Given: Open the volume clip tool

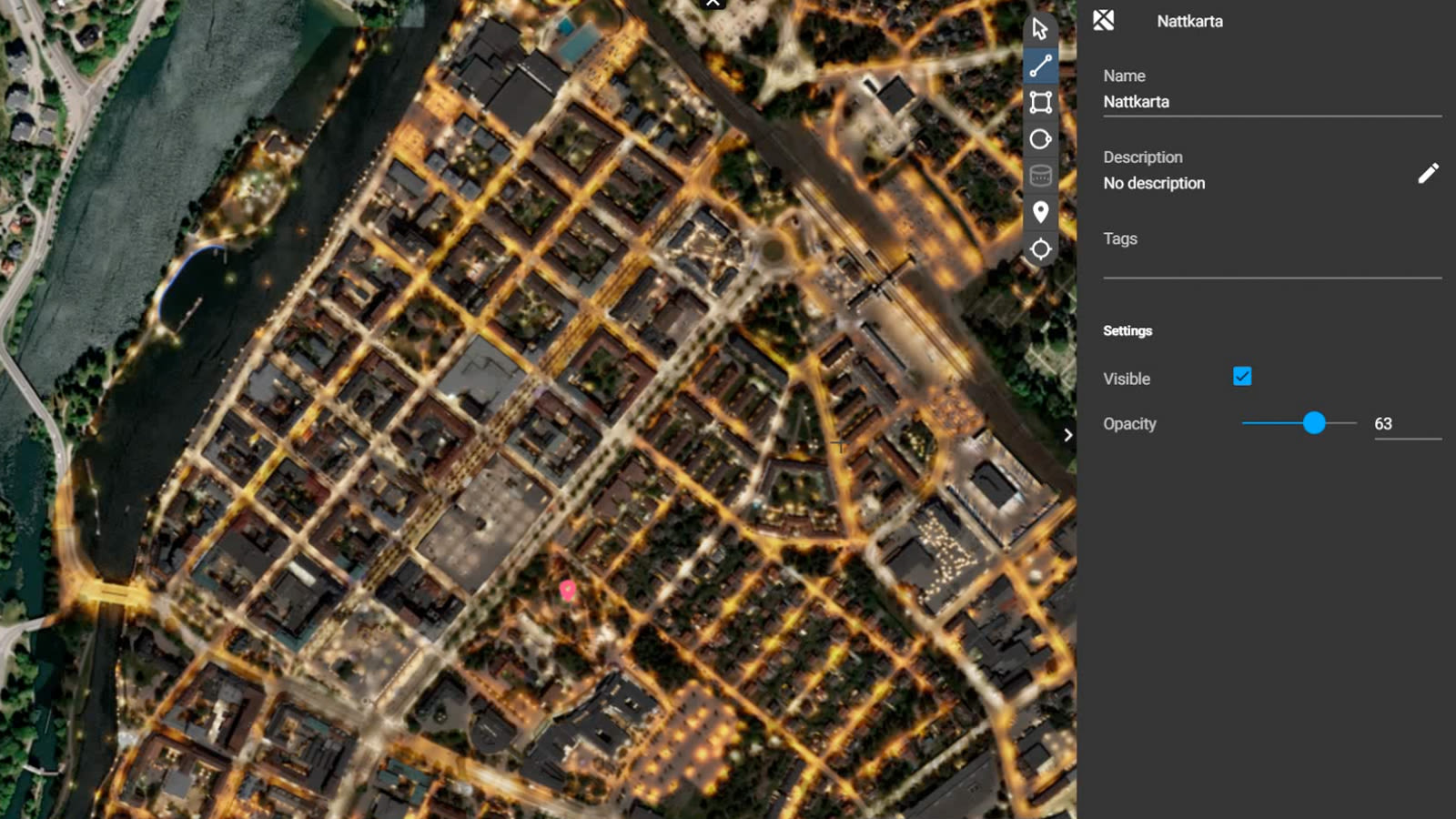Looking at the screenshot, I should pos(1040,175).
